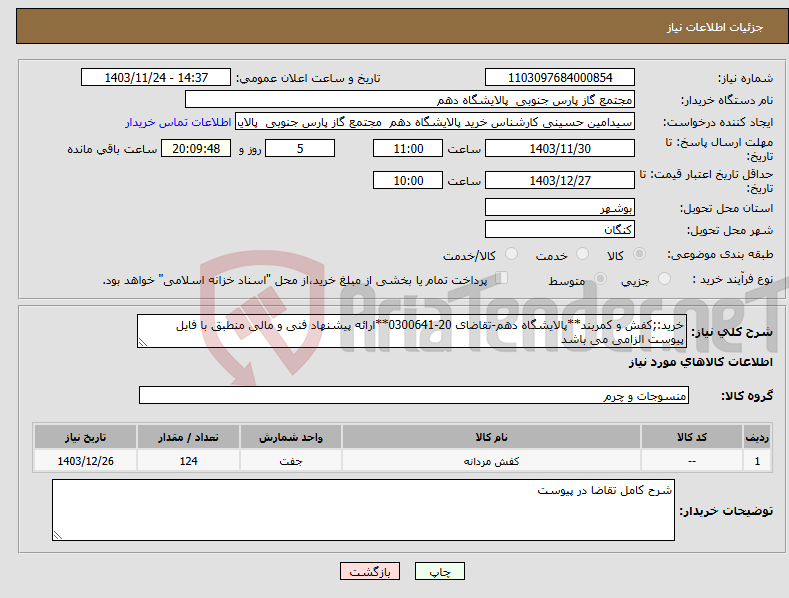This screenshot has width=789, height=598.
Task: Toggle the Islamic treasury payment checkbox
Action: (x=502, y=277)
